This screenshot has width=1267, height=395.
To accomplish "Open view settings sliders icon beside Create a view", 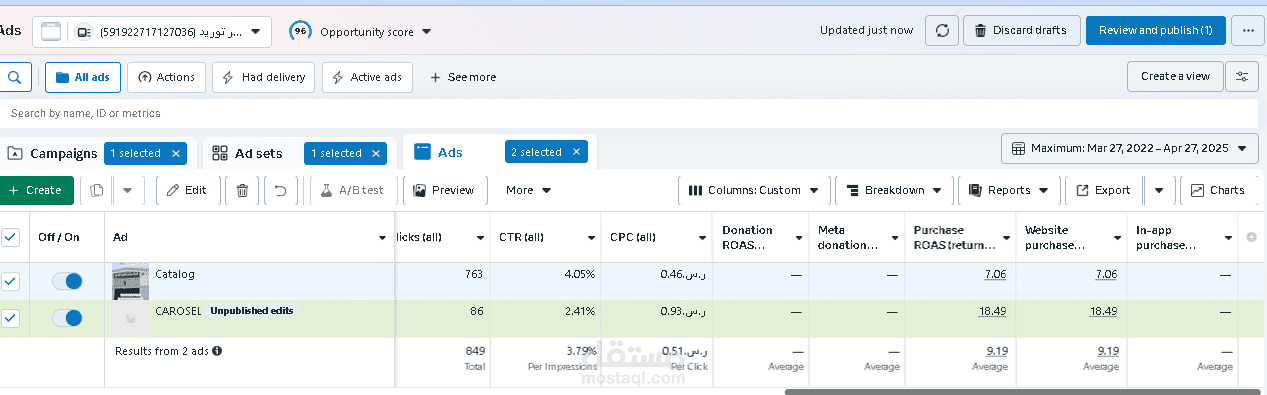I will [1243, 76].
